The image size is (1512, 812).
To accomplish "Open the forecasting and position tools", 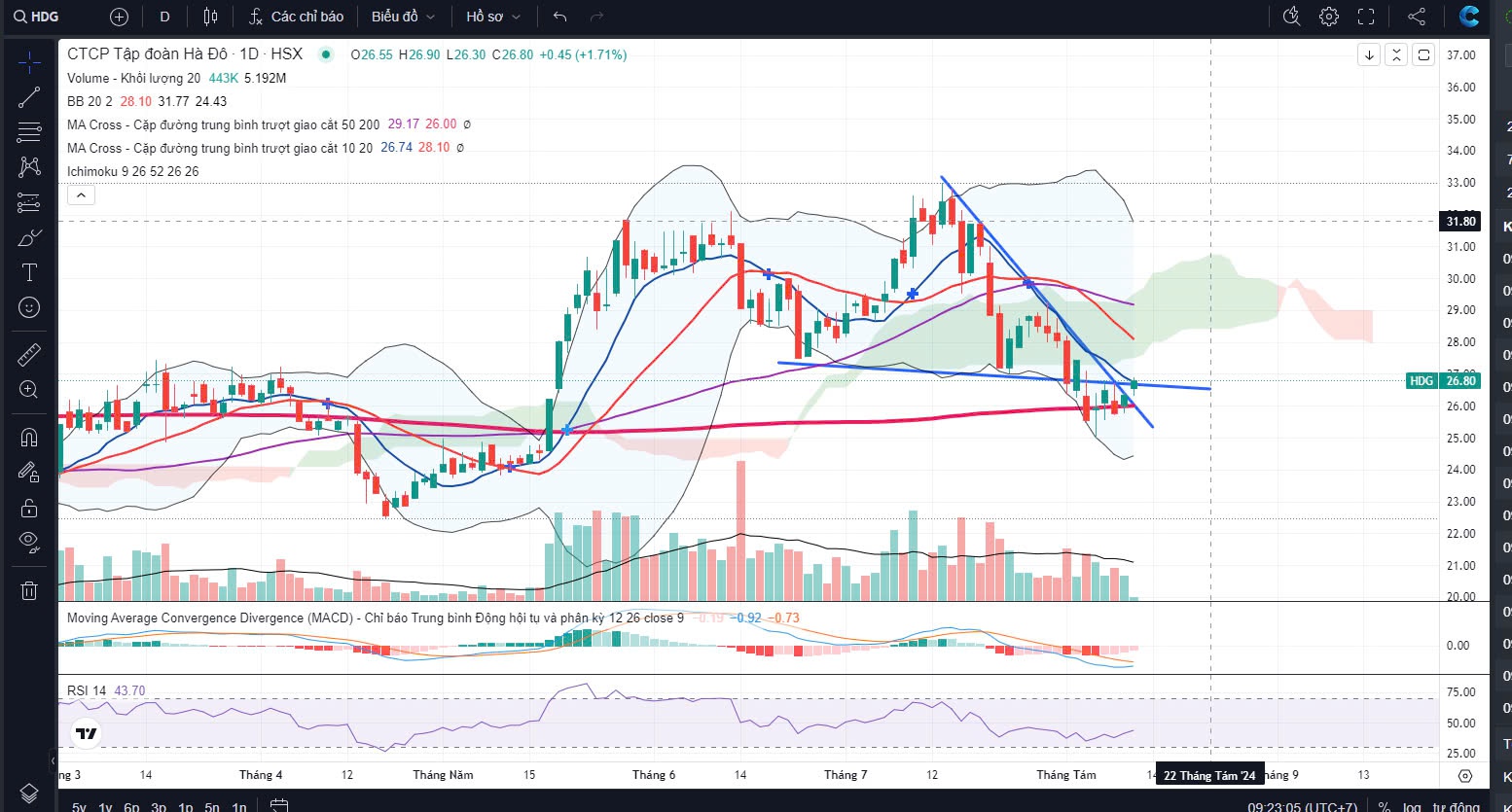I will pyautogui.click(x=29, y=202).
